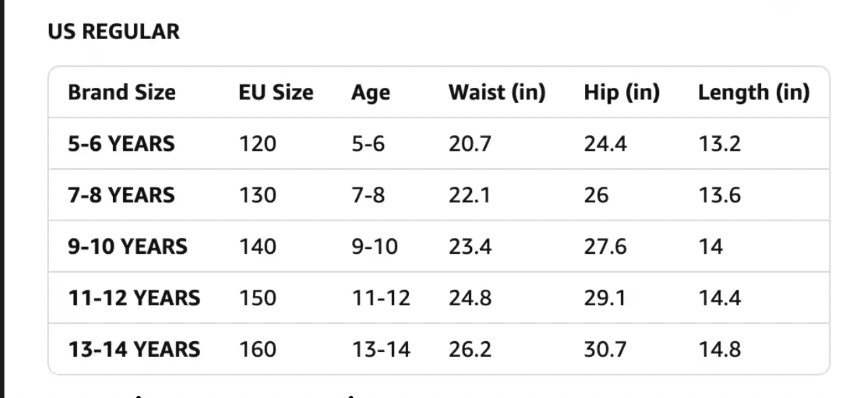Click the 7-8 YEARS brand size row

(x=439, y=195)
